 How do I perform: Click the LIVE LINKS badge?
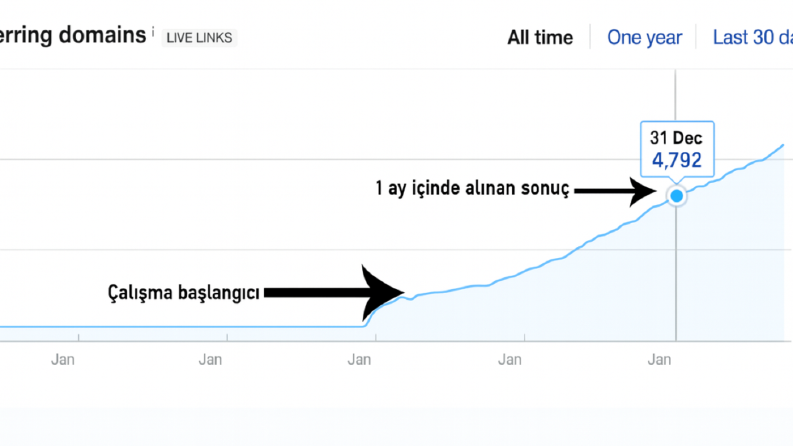click(199, 38)
